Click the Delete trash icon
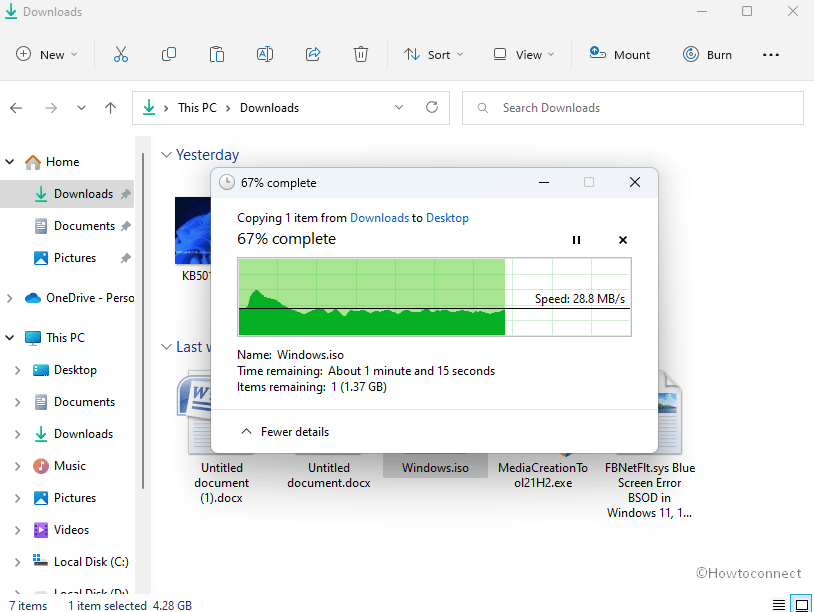The width and height of the screenshot is (814, 612). [x=361, y=55]
